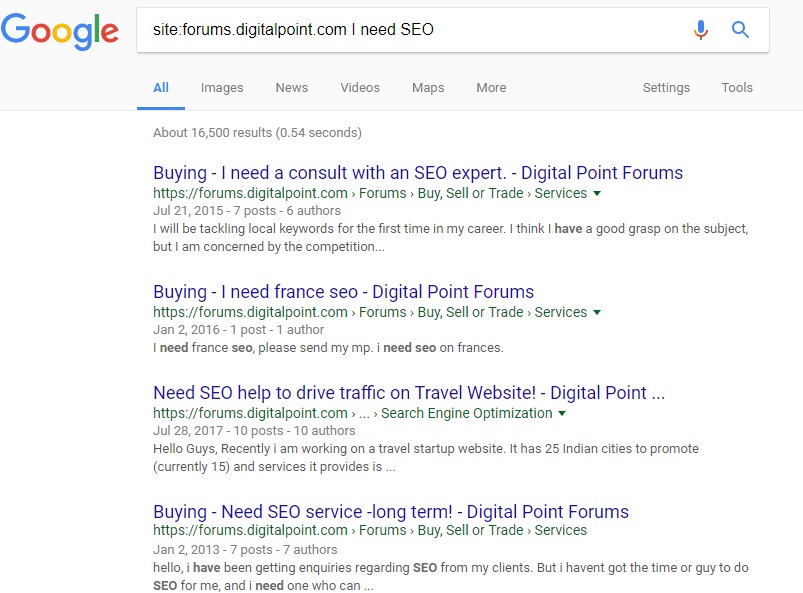This screenshot has height=593, width=803.
Task: Open dropdown arrow beside Search Engine Optimization
Action: [x=562, y=413]
